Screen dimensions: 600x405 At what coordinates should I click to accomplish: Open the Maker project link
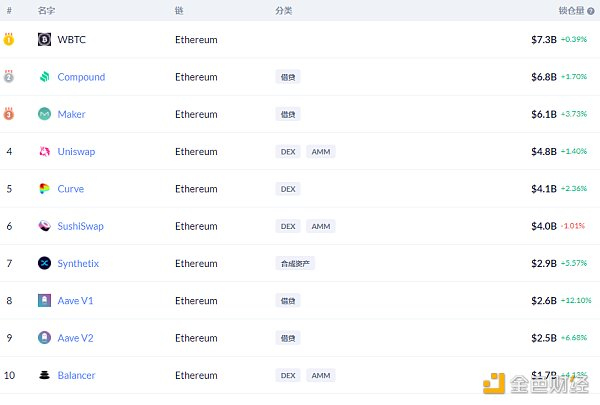pyautogui.click(x=71, y=114)
